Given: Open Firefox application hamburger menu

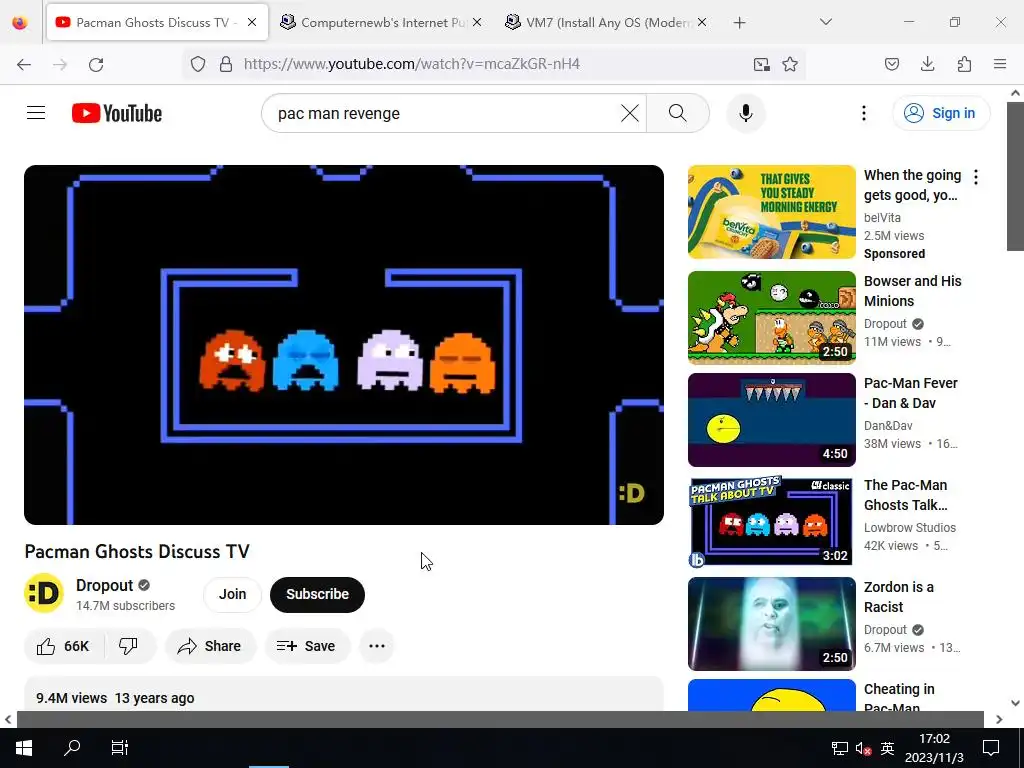Looking at the screenshot, I should (1000, 64).
